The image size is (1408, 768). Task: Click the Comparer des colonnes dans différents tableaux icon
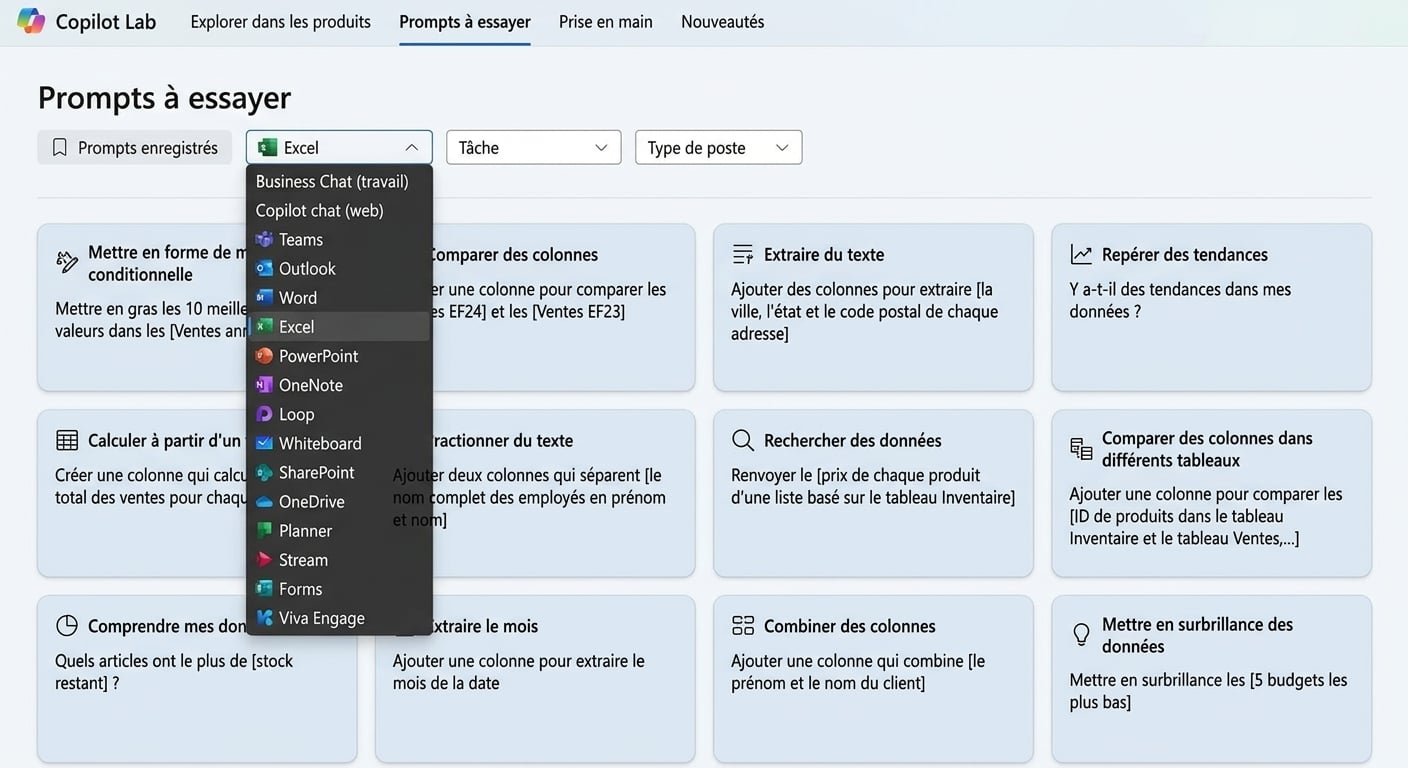[1081, 449]
